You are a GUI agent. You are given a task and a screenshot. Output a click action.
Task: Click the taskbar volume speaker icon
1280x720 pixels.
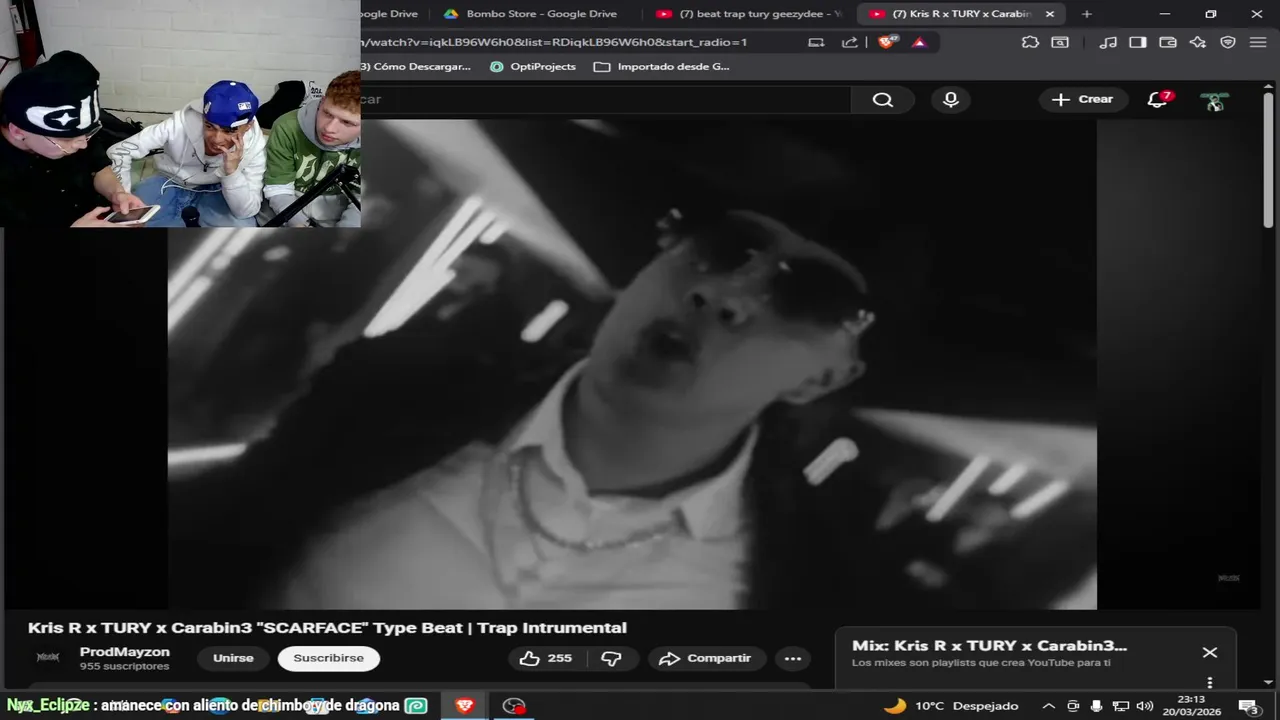pyautogui.click(x=1145, y=706)
